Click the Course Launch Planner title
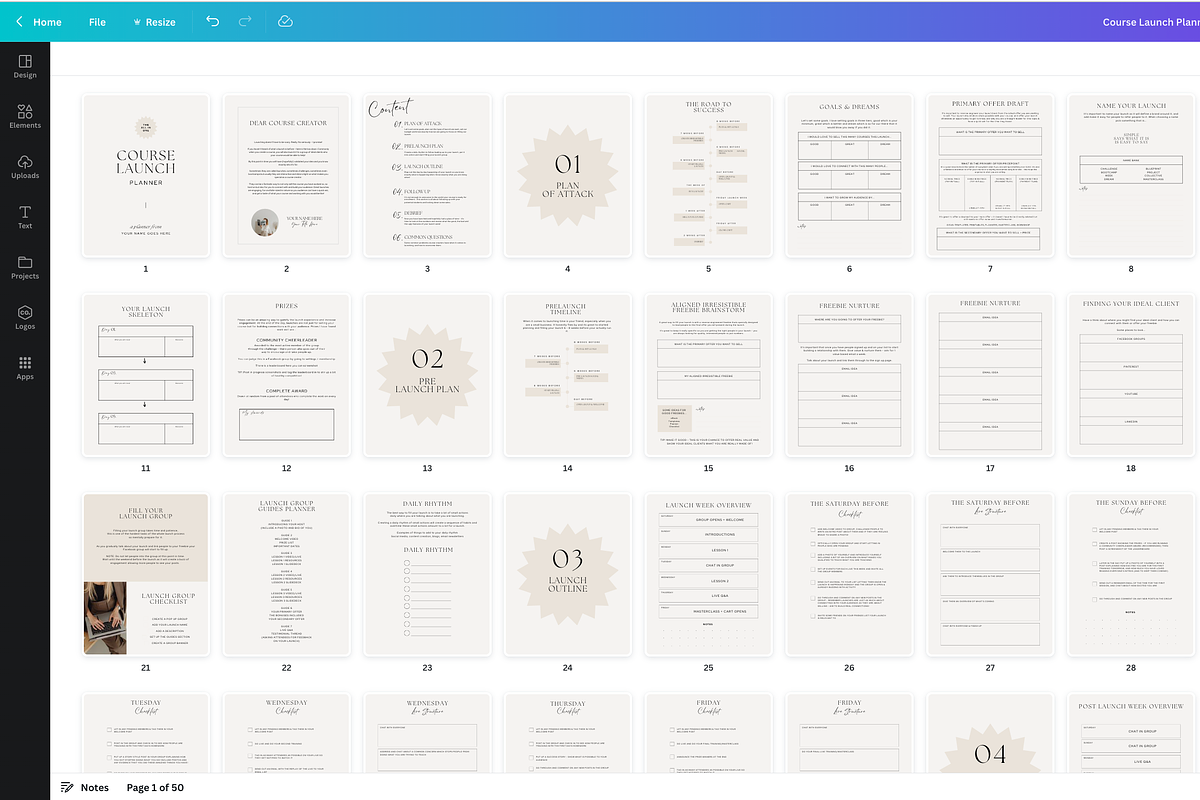 (1150, 22)
